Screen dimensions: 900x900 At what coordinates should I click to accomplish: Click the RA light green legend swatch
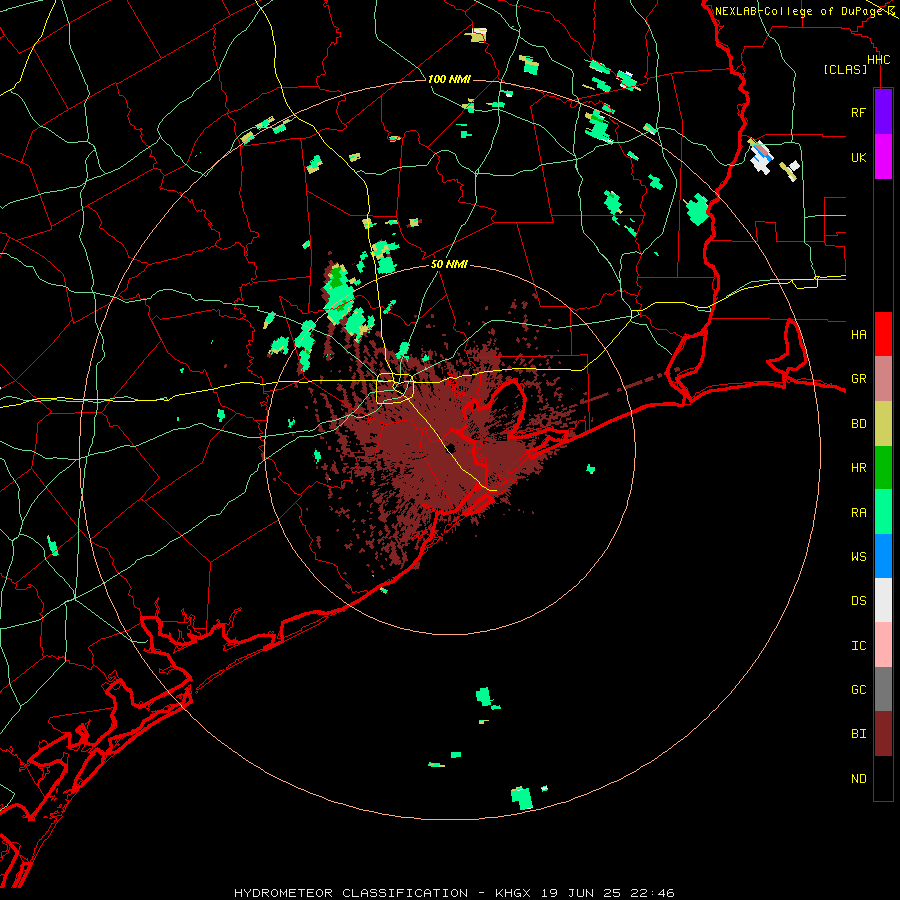(x=883, y=512)
